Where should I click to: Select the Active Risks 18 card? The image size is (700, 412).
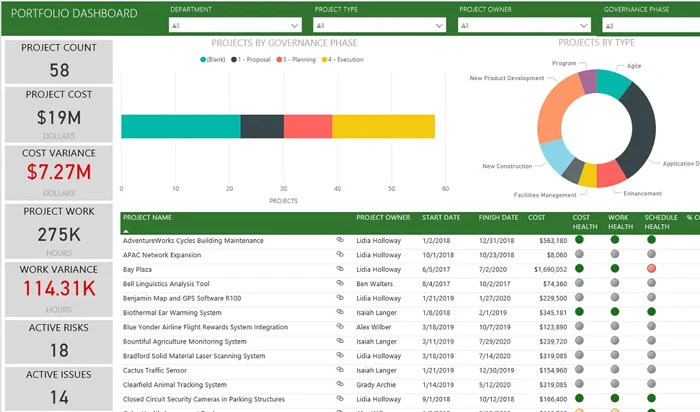click(x=59, y=342)
